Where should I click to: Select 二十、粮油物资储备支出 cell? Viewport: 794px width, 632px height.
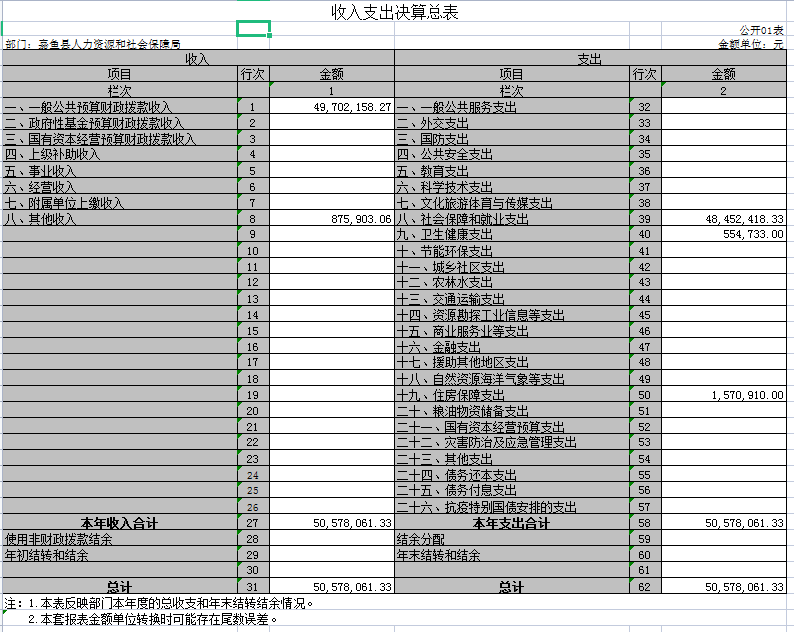(511, 411)
